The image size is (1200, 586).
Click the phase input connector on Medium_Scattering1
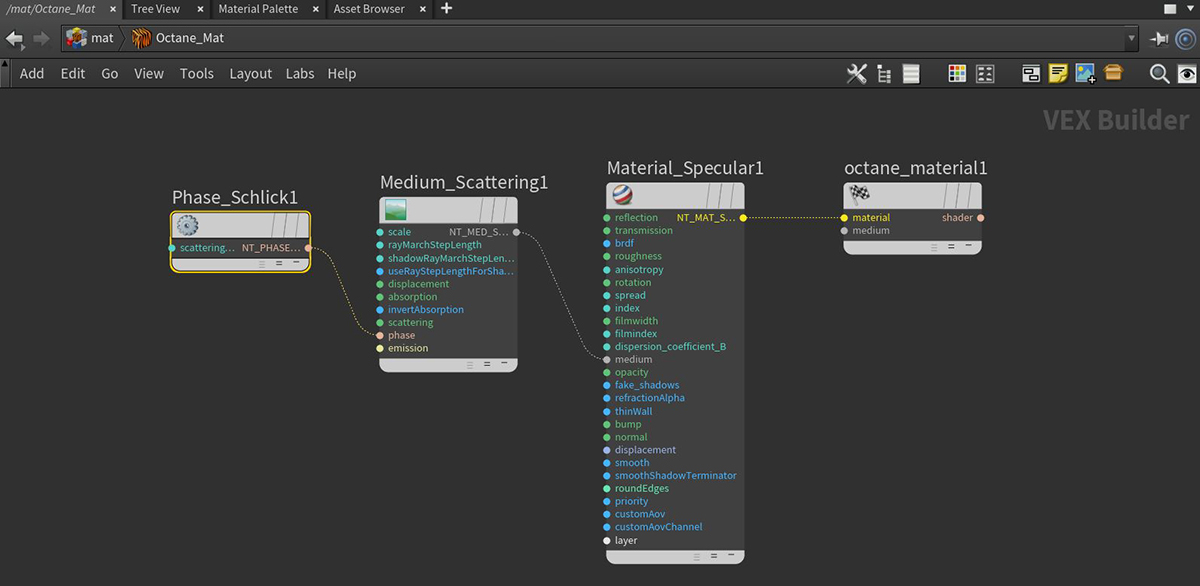(380, 336)
